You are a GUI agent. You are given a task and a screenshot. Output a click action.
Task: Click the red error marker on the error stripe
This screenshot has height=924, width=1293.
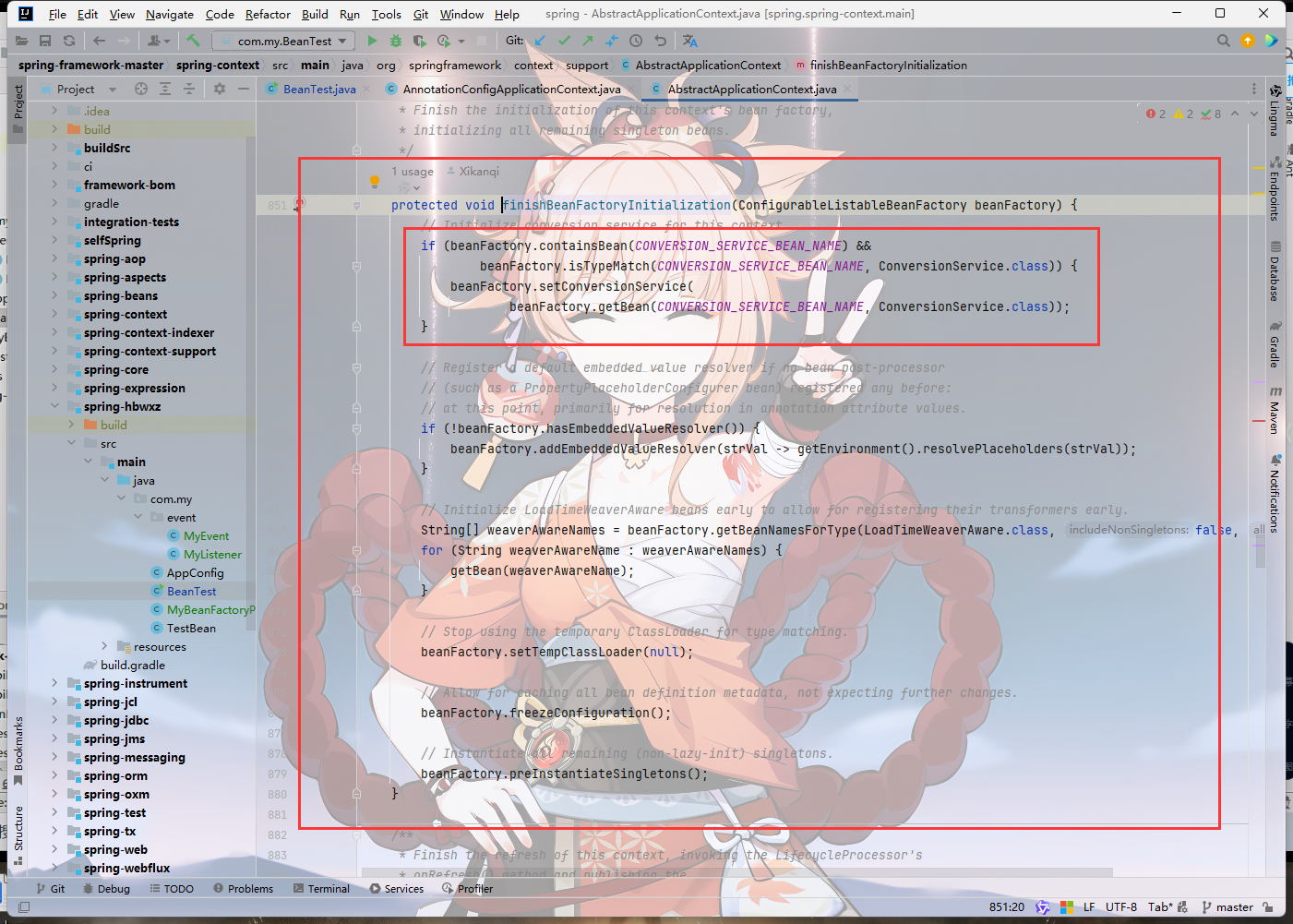[1259, 421]
